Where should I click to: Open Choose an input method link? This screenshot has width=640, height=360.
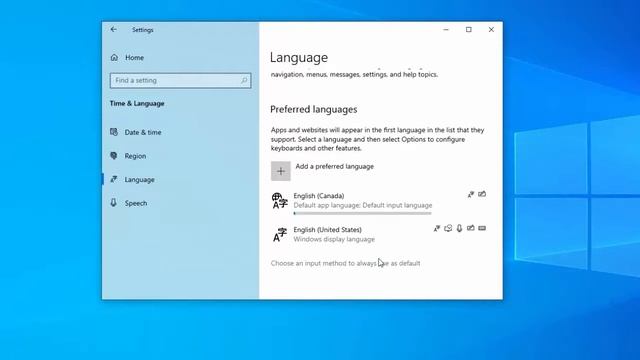(345, 263)
